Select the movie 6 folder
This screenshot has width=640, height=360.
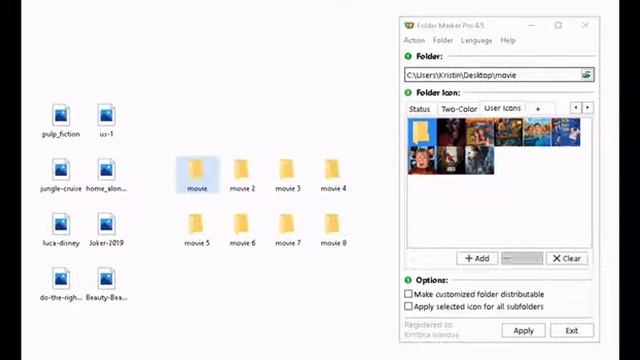click(x=242, y=230)
